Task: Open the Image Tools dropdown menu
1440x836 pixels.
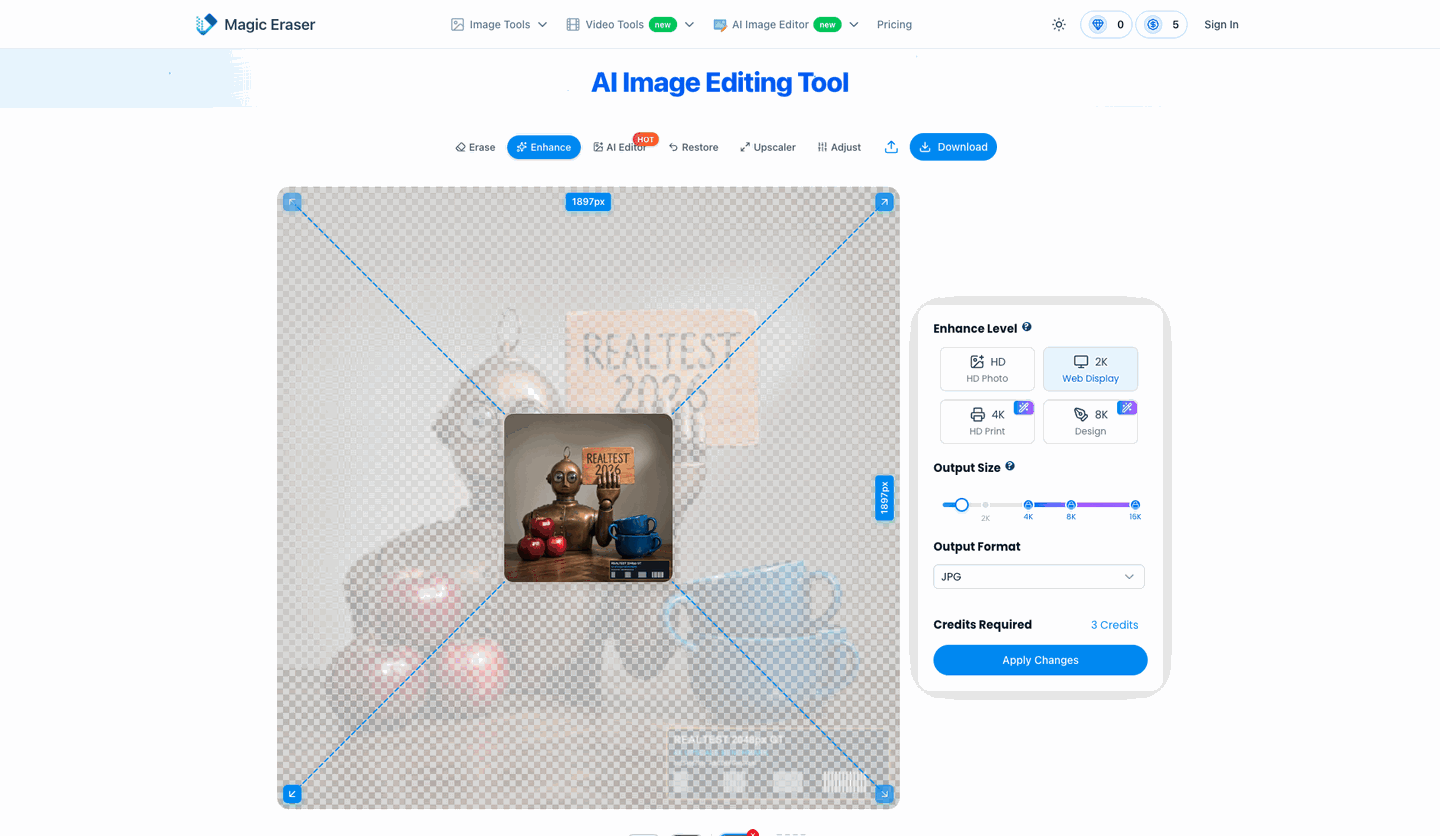Action: (x=499, y=24)
